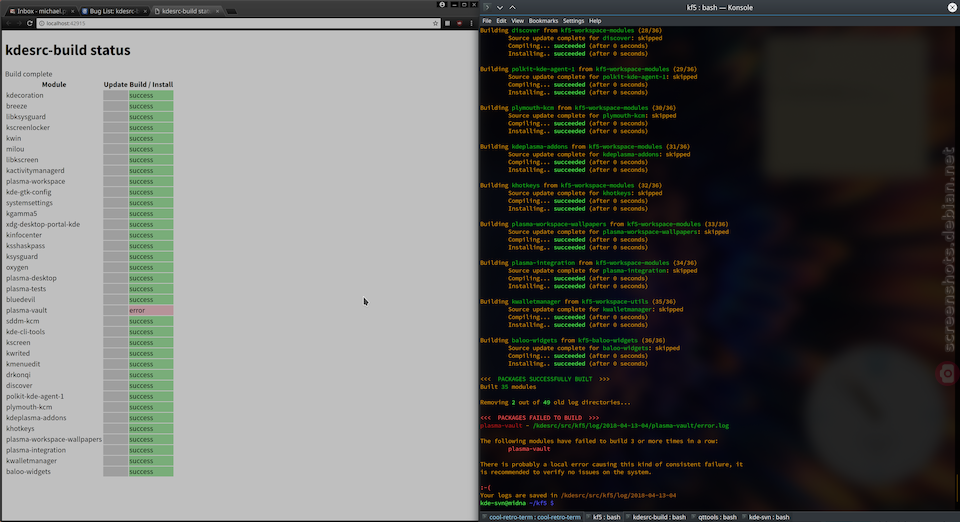Close the Konsole window
Viewport: 960px width, 522px height.
pyautogui.click(x=952, y=7)
